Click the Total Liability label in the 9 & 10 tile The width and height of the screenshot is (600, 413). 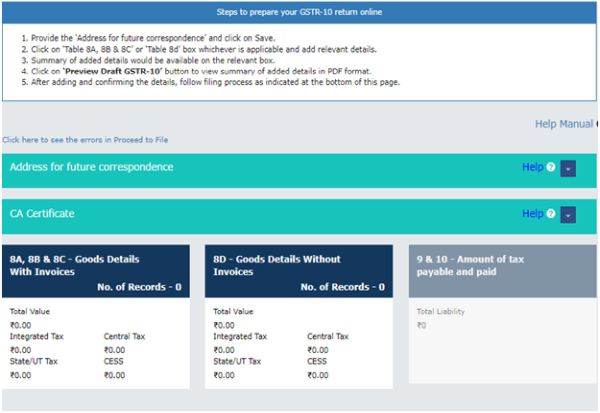[441, 312]
